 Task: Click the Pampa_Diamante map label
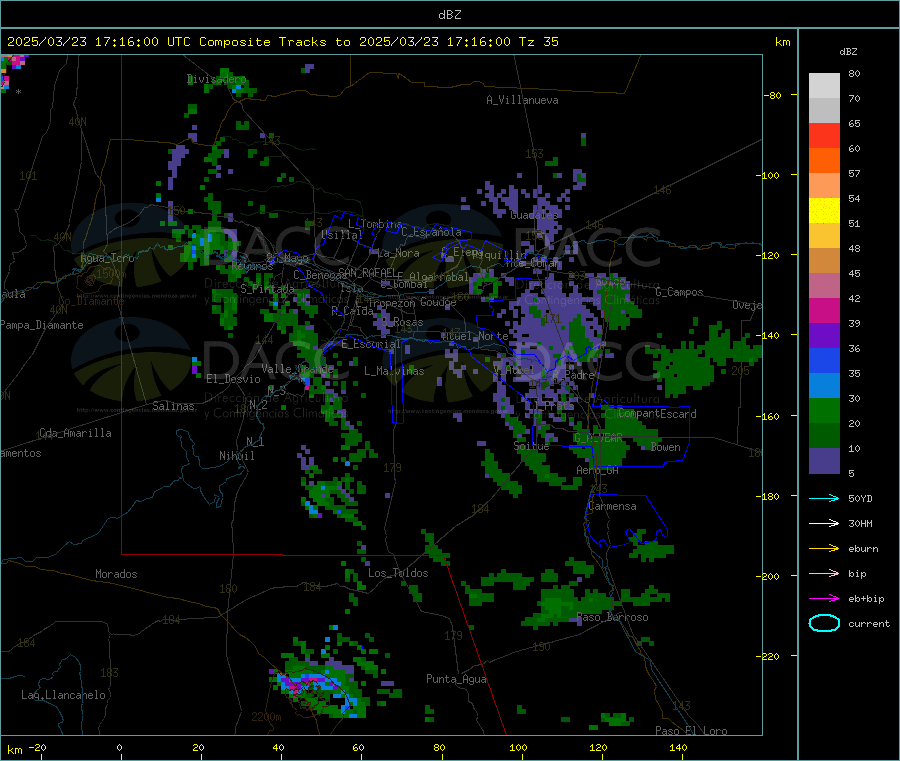point(42,325)
